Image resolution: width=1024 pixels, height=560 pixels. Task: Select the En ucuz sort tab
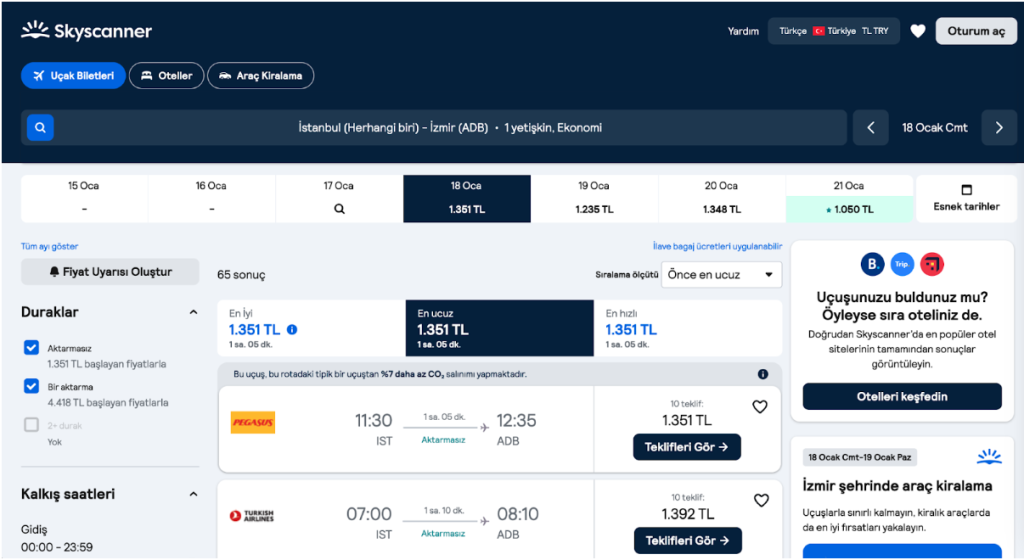(500, 328)
